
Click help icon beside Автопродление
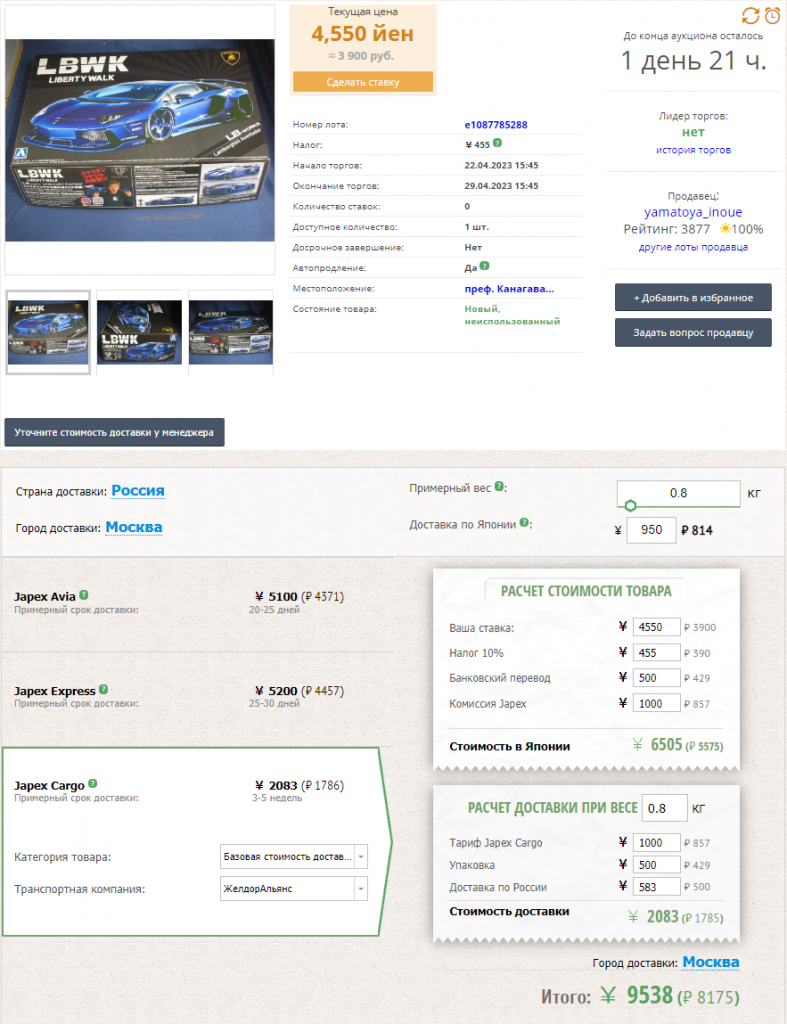click(x=484, y=267)
